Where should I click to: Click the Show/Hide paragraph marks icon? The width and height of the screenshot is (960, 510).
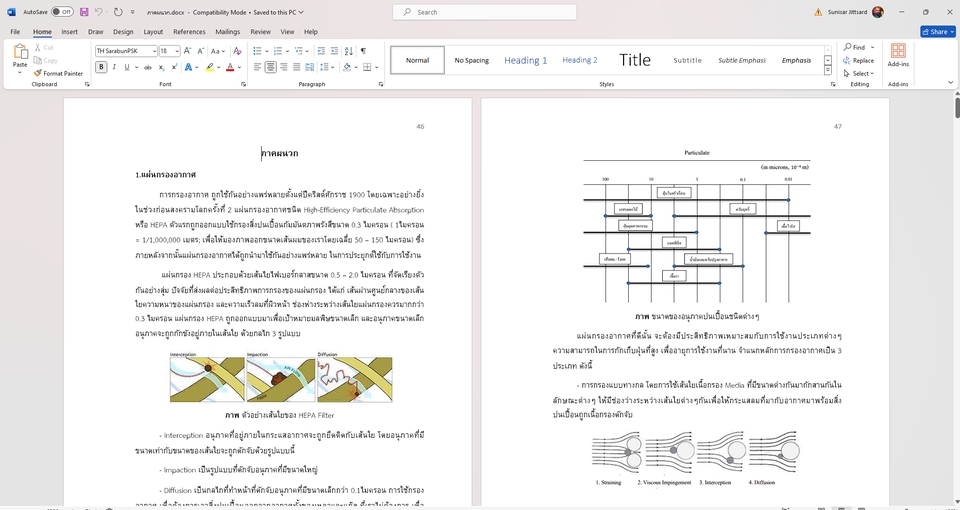coord(363,50)
